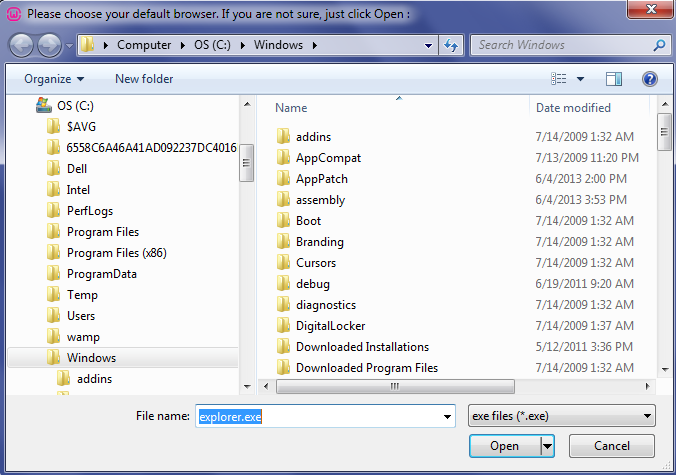This screenshot has height=475, width=676.
Task: Select $AVG folder in navigation tree
Action: coord(81,127)
